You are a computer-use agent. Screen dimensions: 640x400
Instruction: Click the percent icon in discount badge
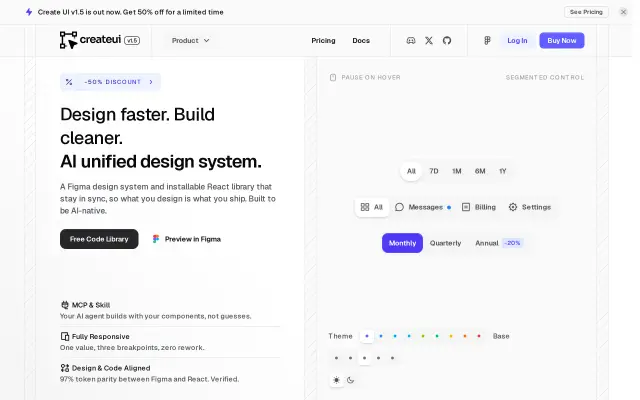[x=69, y=82]
